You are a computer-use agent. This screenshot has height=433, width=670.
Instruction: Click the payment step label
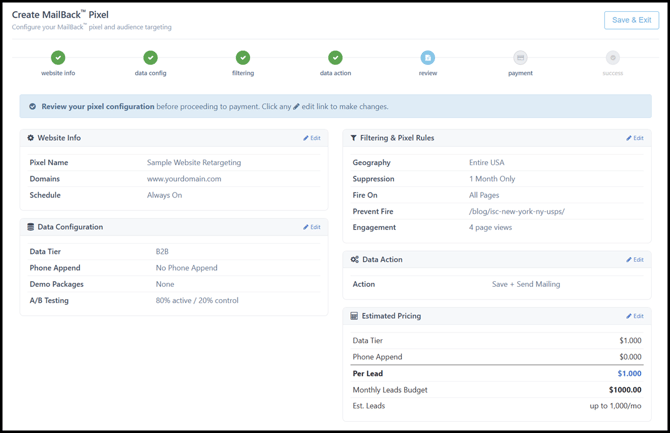coord(520,73)
